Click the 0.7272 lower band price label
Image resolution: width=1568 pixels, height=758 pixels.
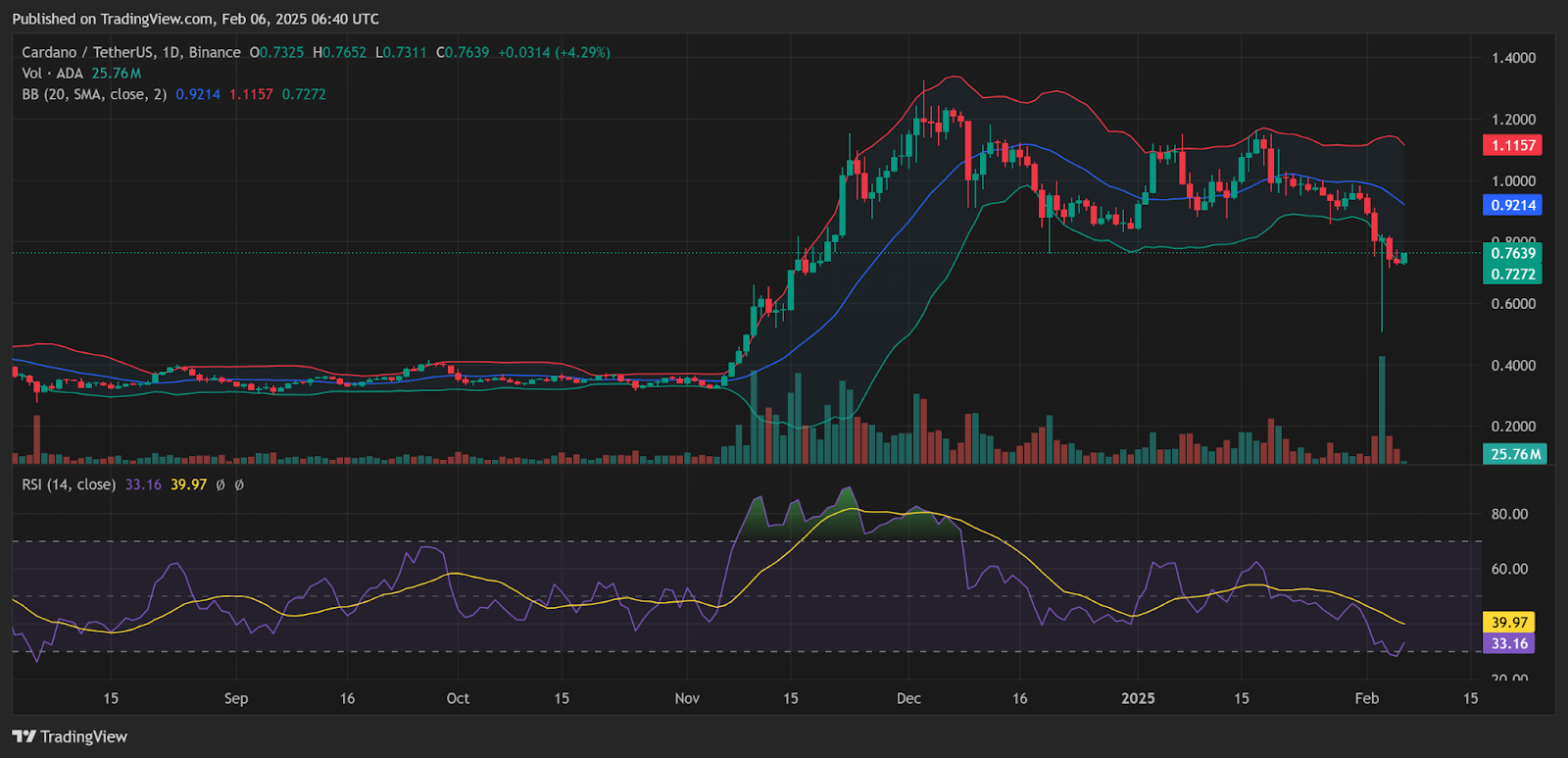[x=1513, y=275]
